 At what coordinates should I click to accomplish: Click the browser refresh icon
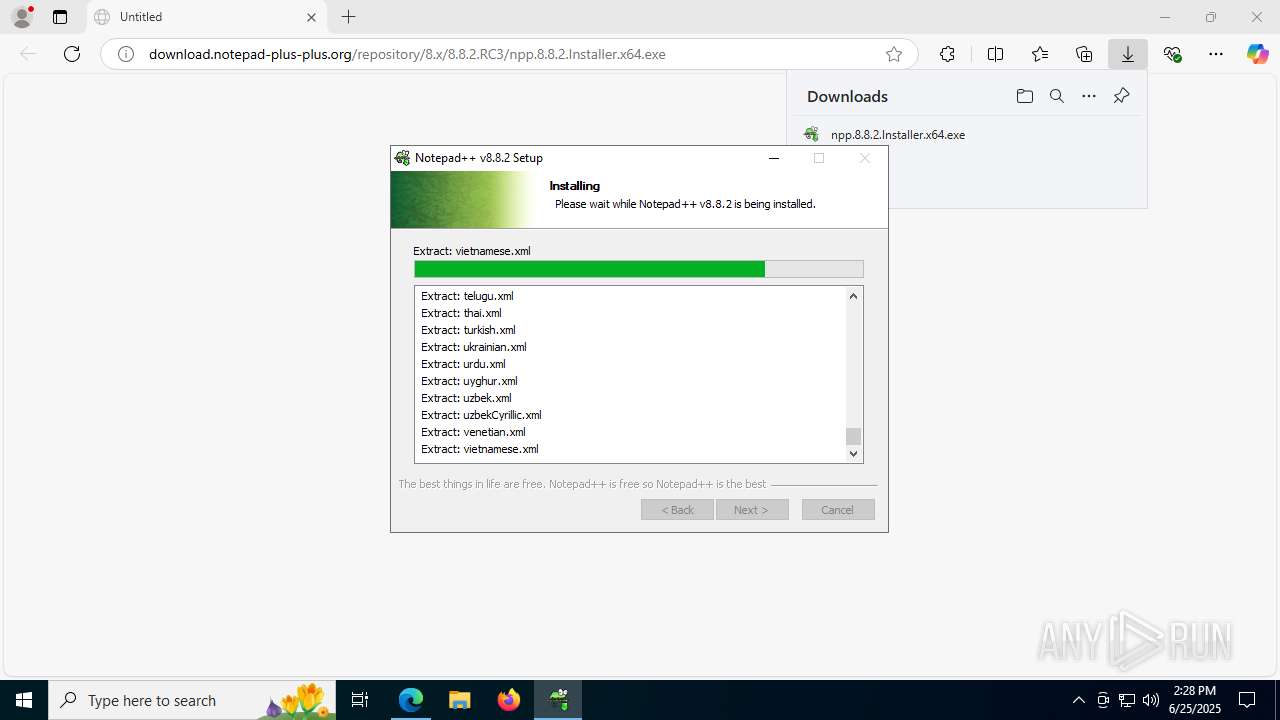tap(72, 54)
